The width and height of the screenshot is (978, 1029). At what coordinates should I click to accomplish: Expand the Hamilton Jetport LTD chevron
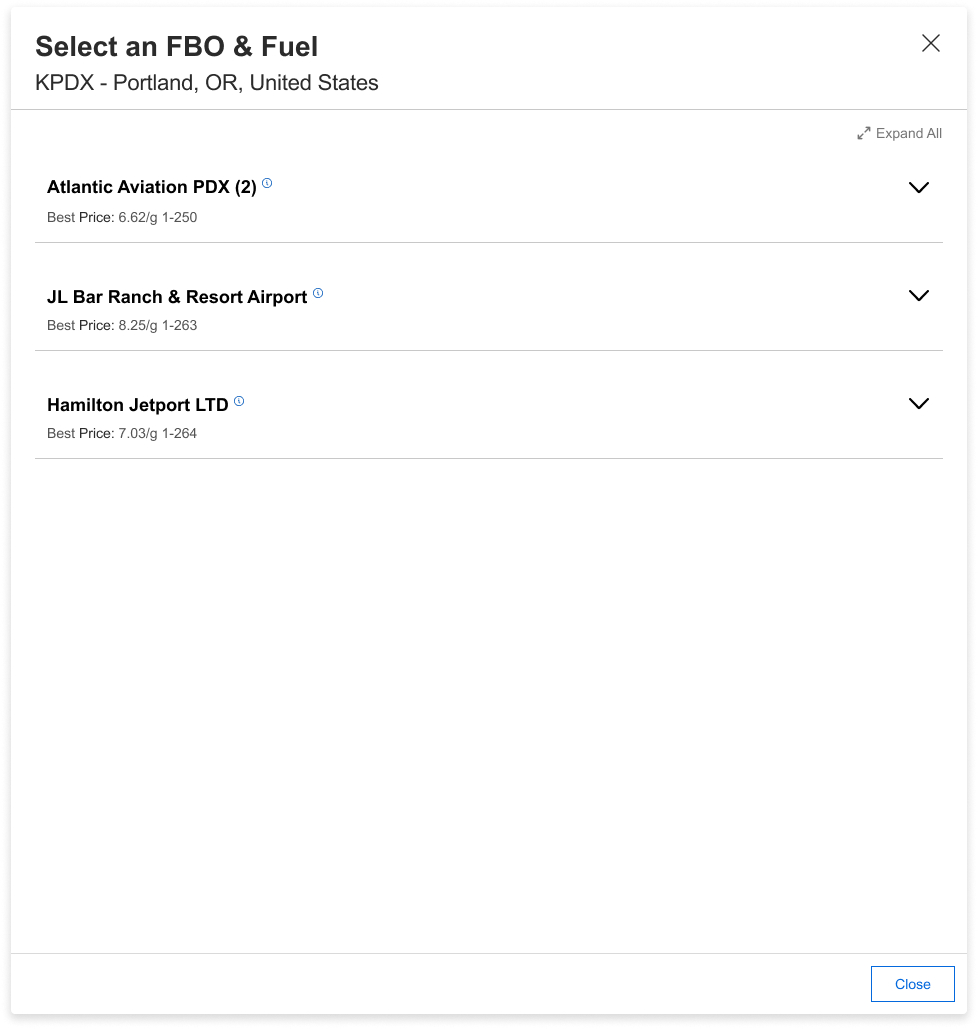(918, 404)
